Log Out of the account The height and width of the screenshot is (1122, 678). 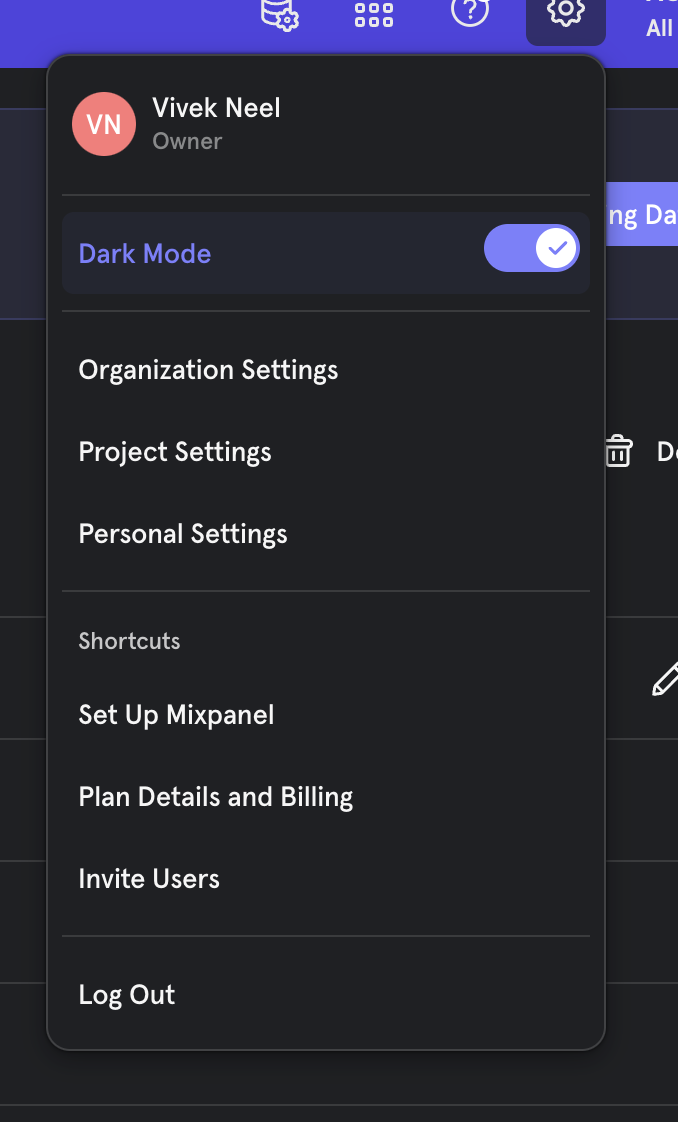(127, 995)
